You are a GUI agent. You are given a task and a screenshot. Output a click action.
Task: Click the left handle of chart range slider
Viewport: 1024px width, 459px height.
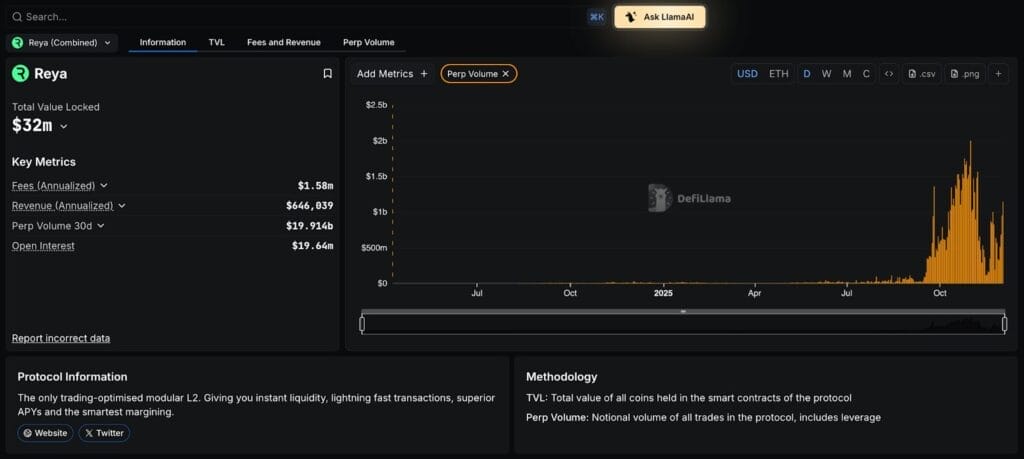(x=362, y=324)
